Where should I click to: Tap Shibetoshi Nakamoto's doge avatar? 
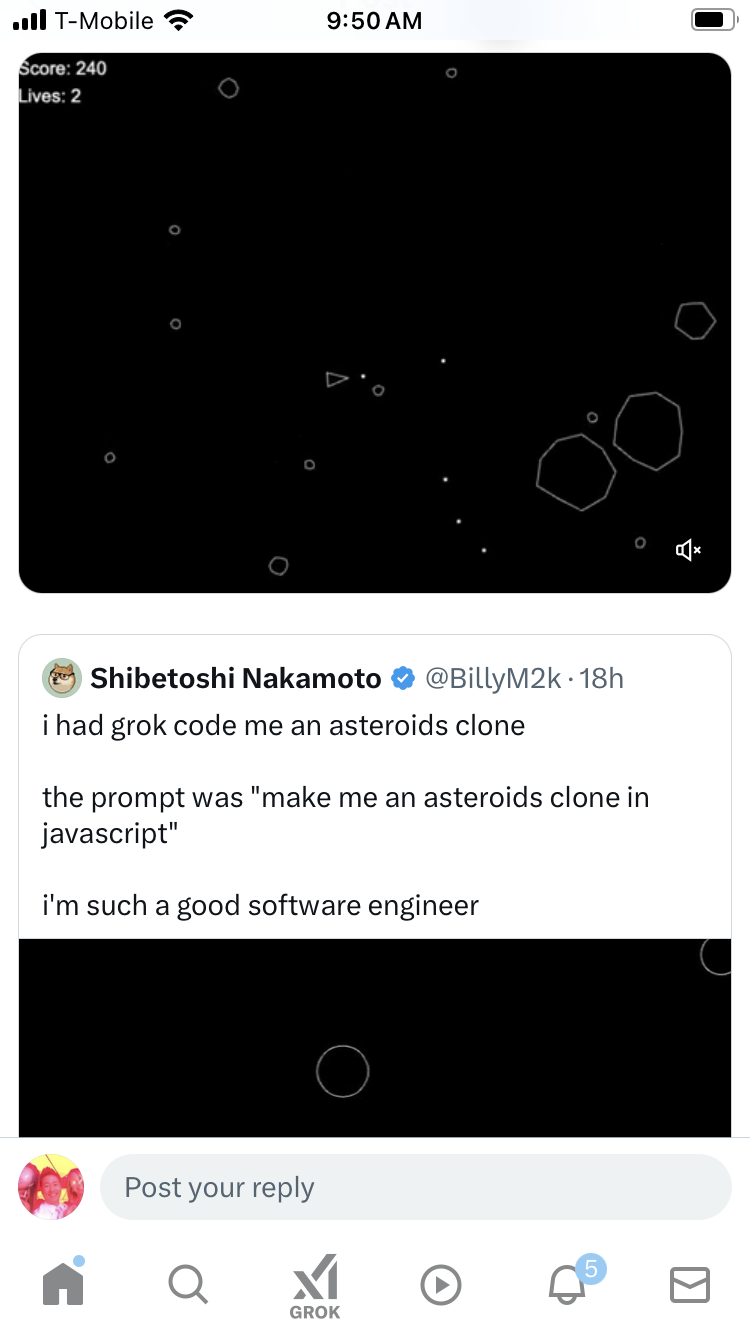point(62,679)
